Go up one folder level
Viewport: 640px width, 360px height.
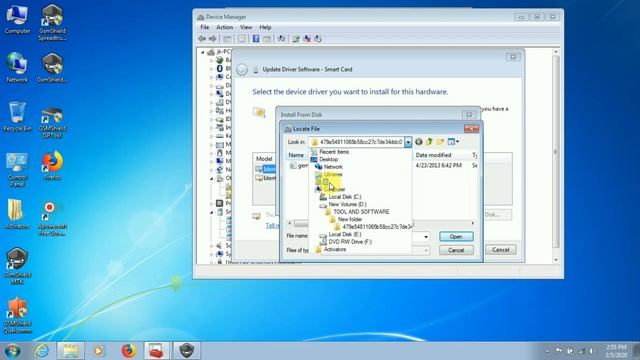429,142
